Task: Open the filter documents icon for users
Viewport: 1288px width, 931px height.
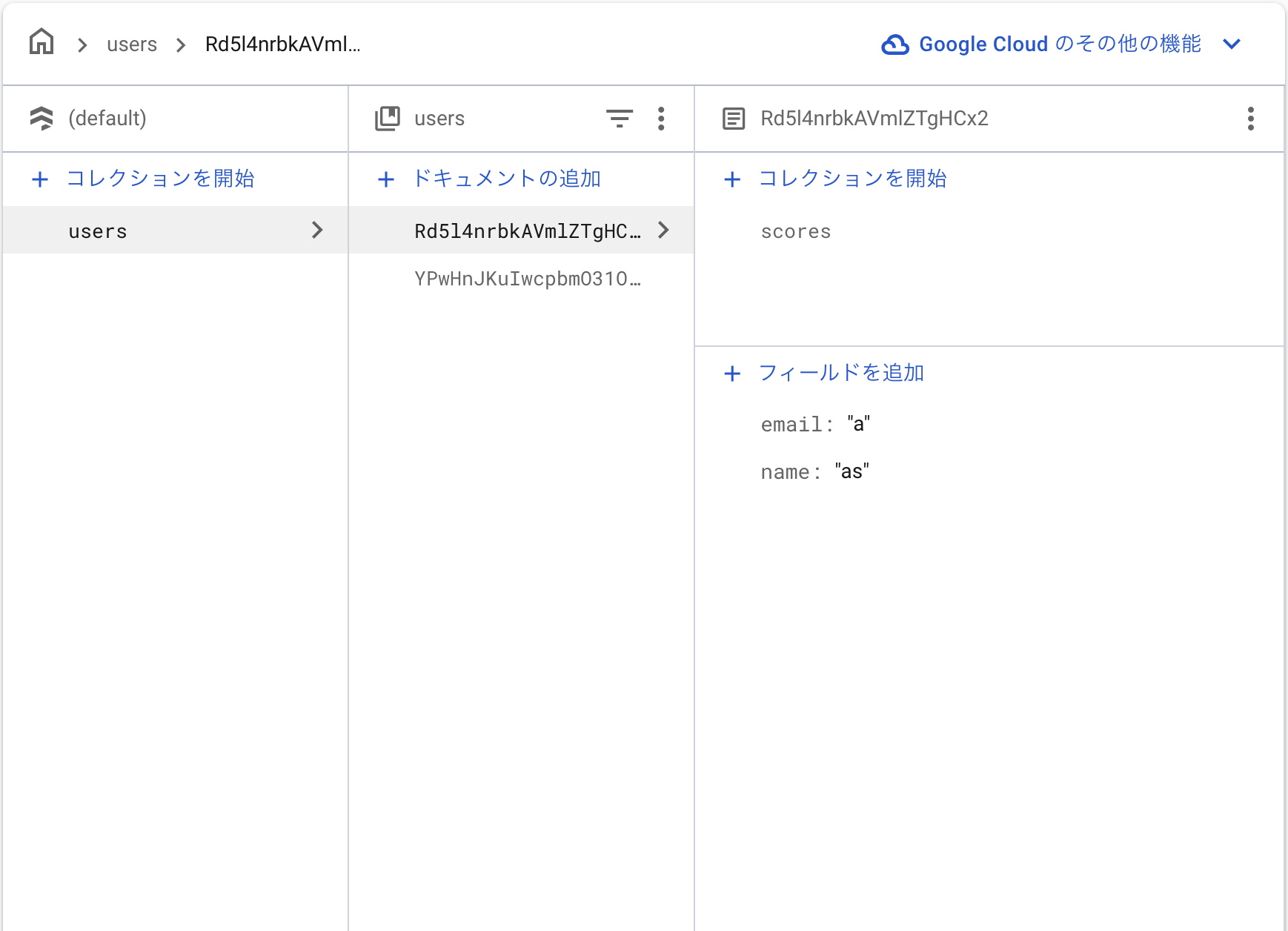Action: (x=620, y=119)
